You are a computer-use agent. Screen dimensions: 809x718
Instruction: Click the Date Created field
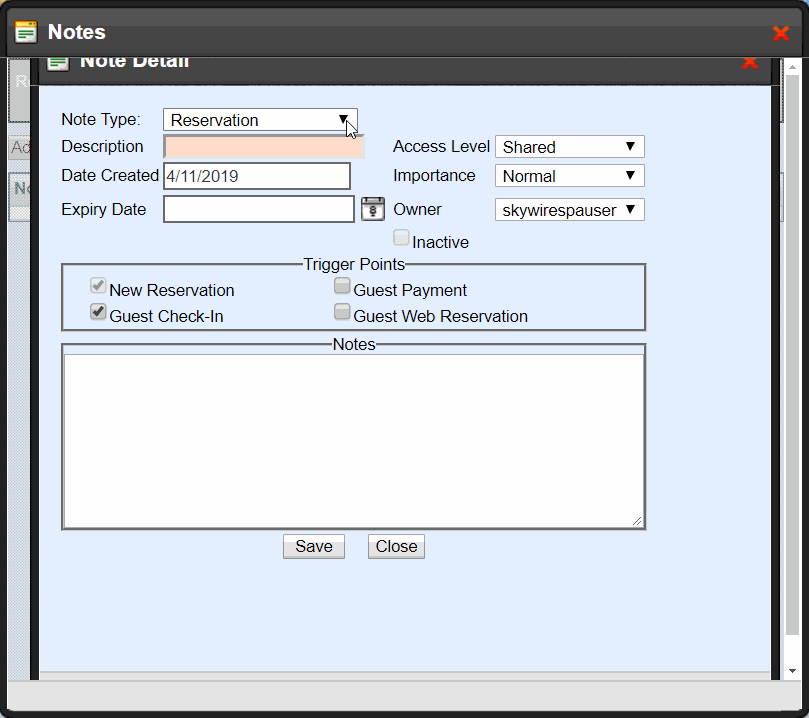(257, 176)
